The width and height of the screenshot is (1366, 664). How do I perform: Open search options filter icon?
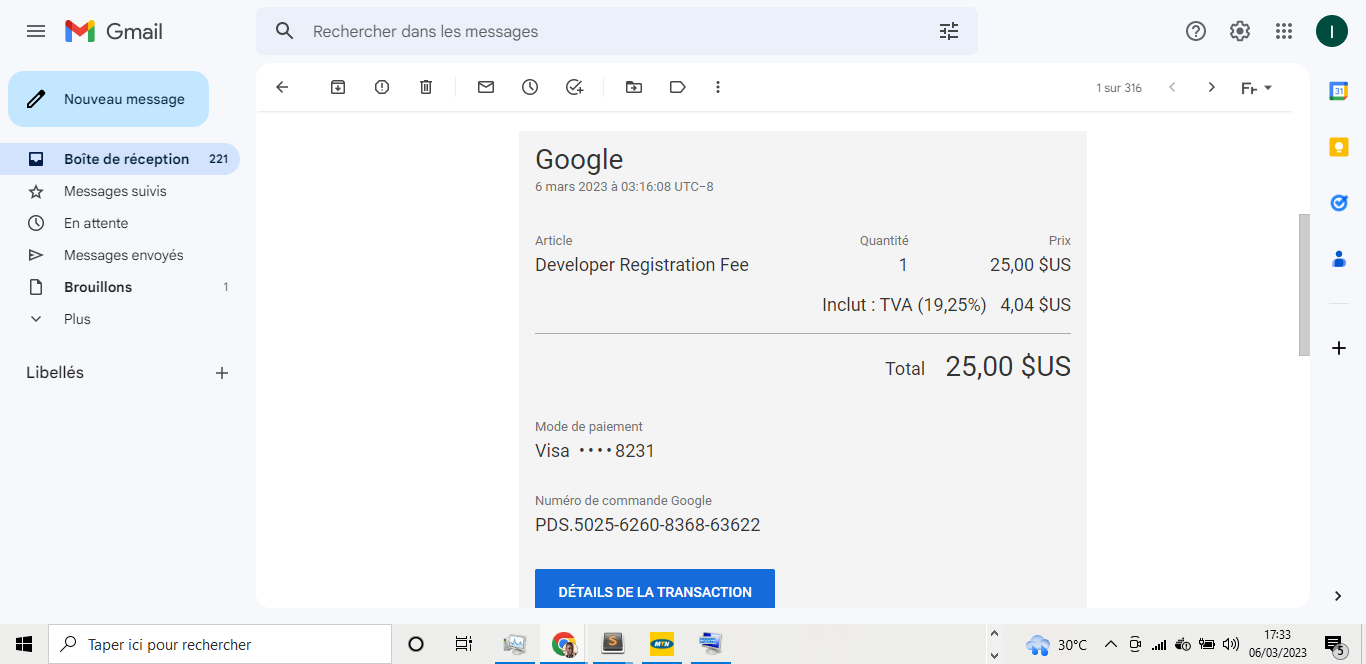(949, 31)
